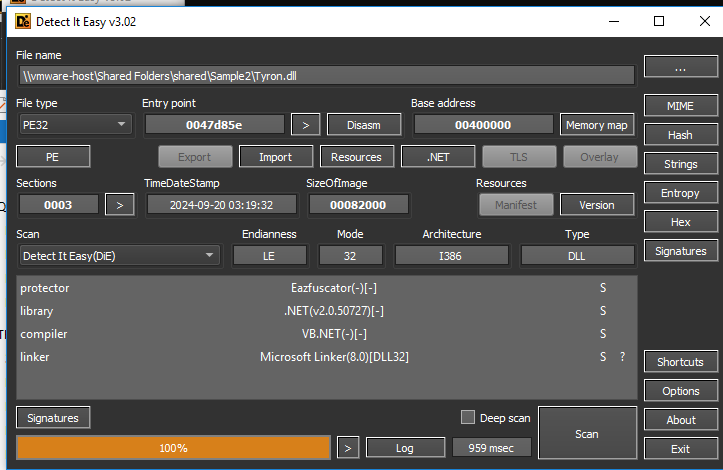The width and height of the screenshot is (723, 470).
Task: Click the ? link in the linker row
Action: [622, 357]
